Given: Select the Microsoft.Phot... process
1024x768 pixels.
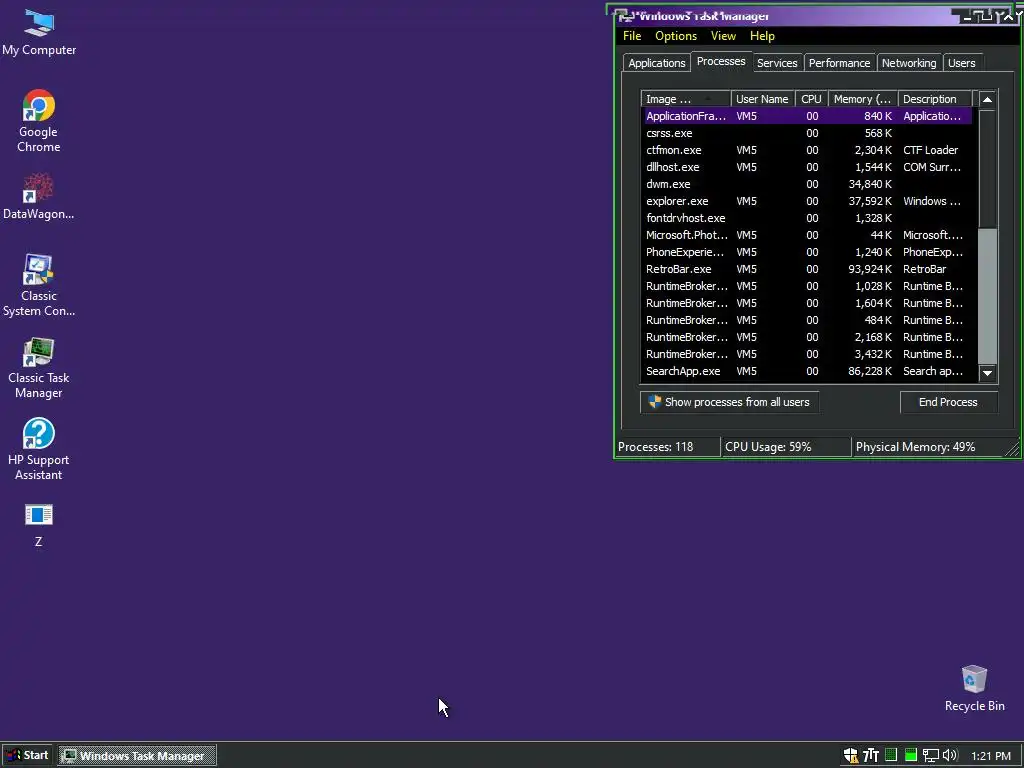Looking at the screenshot, I should 807,235.
